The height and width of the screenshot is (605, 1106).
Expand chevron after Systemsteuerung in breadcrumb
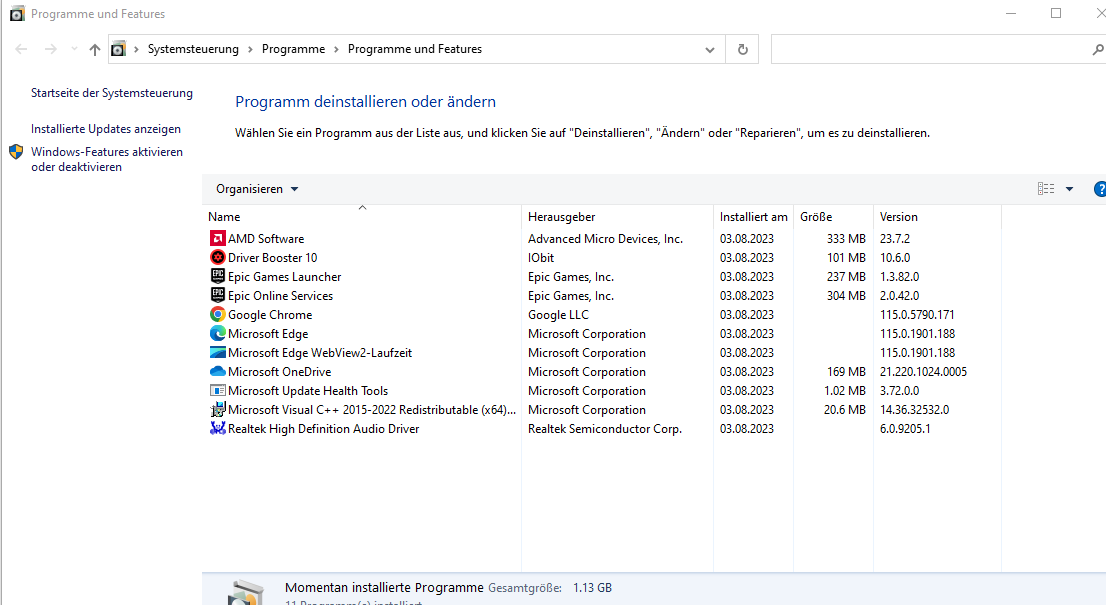tap(250, 49)
